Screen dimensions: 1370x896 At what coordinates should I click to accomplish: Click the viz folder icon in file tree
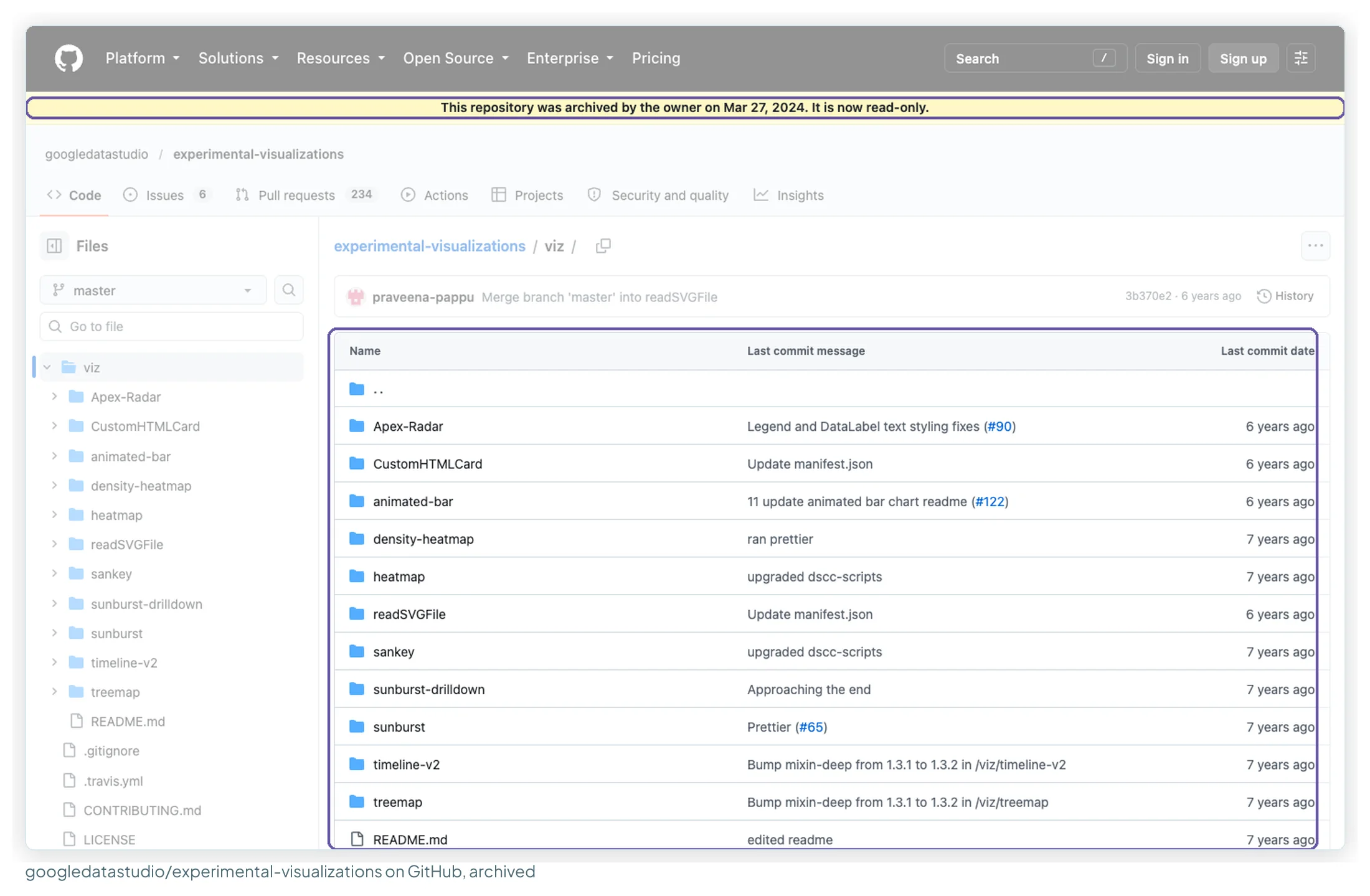click(x=68, y=367)
